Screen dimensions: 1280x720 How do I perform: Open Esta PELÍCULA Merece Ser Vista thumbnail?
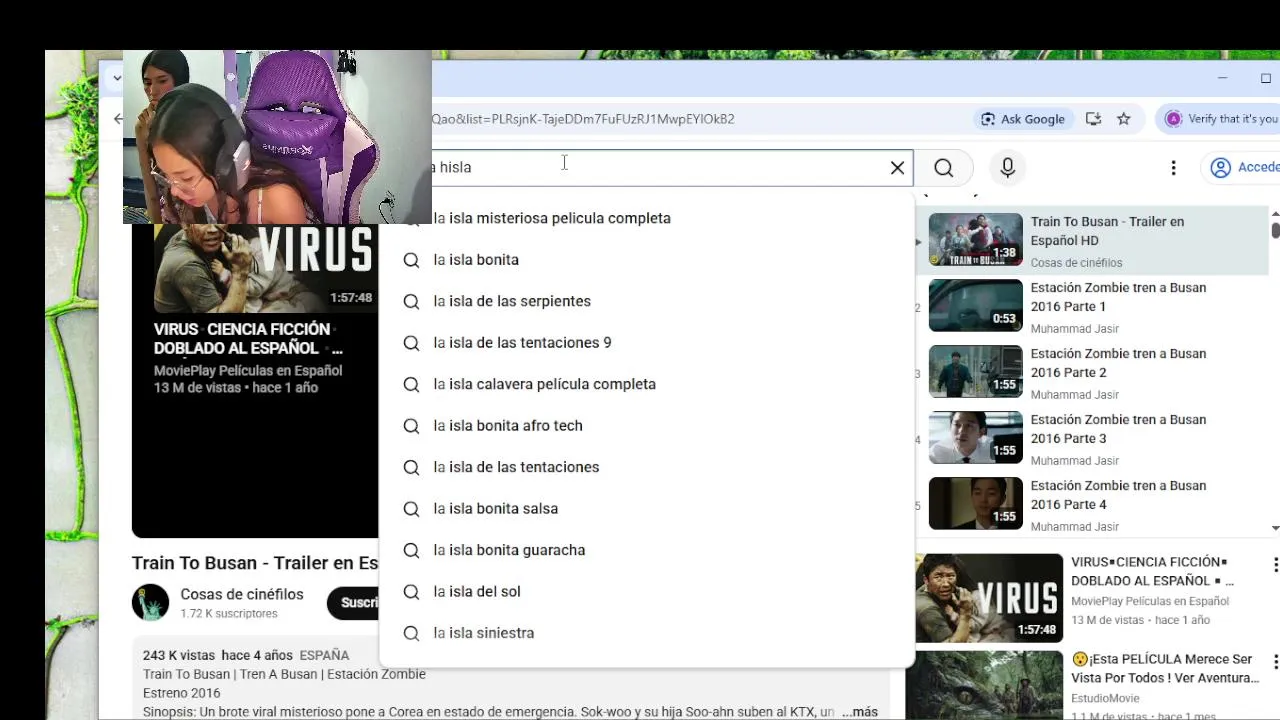click(989, 685)
